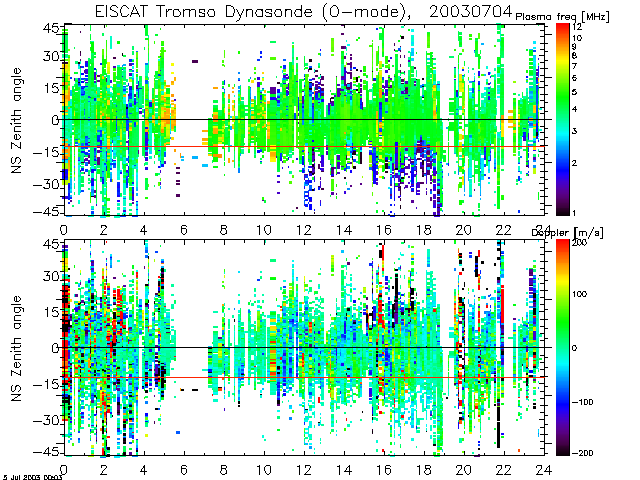Click the 'Doppler [m/s]' colorbar label
The height and width of the screenshot is (480, 640).
click(x=567, y=233)
